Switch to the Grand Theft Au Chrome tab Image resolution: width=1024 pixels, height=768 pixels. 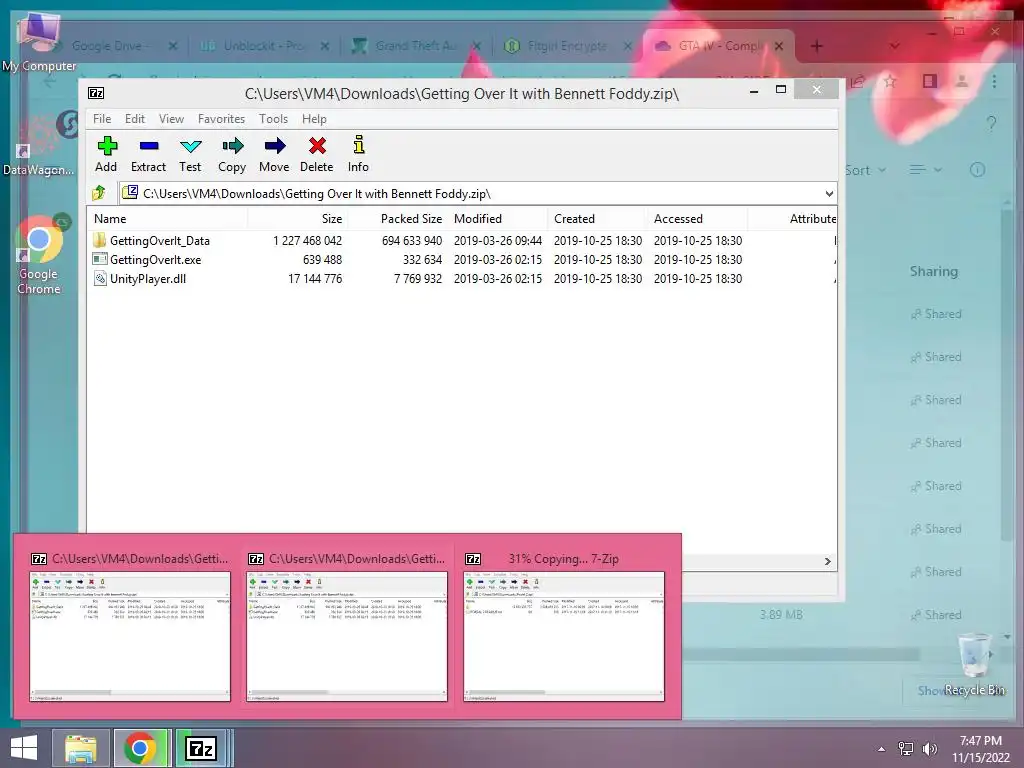417,46
